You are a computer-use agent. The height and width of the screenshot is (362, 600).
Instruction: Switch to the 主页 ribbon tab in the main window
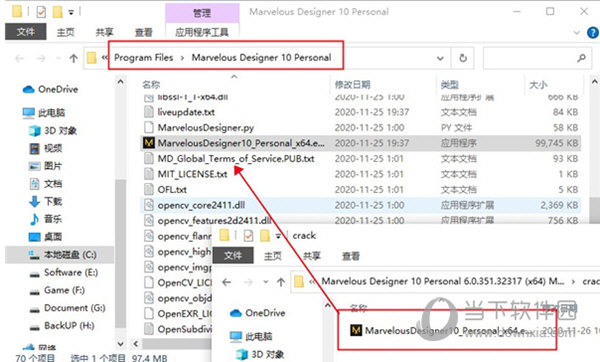click(x=65, y=33)
